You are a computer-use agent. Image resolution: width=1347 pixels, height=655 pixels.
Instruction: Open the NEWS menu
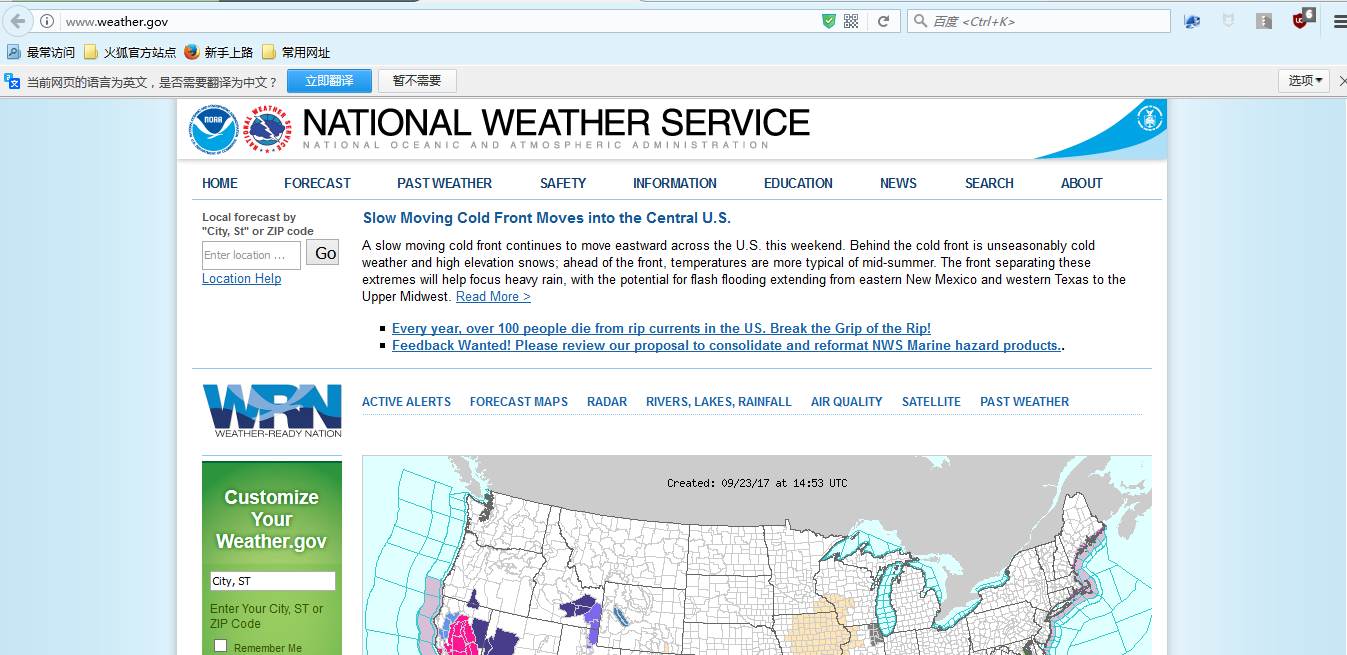click(x=898, y=183)
